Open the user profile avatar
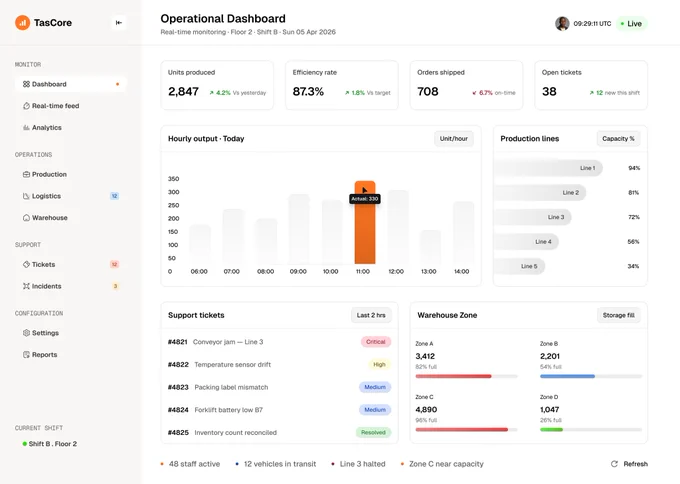 (562, 23)
